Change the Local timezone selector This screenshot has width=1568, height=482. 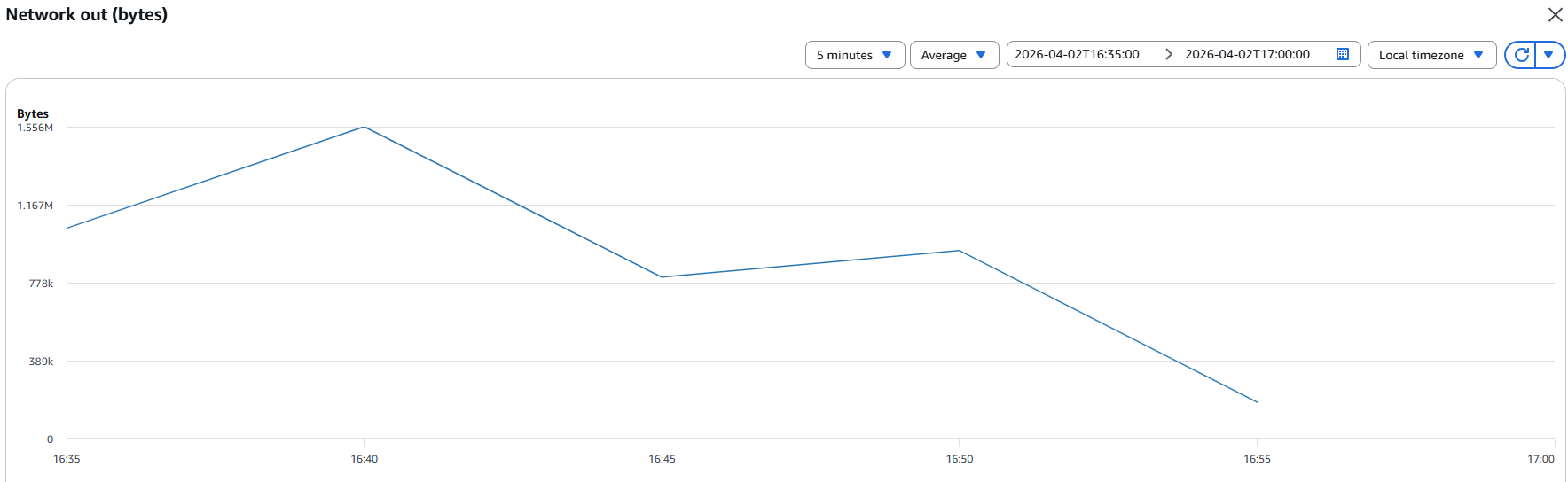pos(1431,55)
